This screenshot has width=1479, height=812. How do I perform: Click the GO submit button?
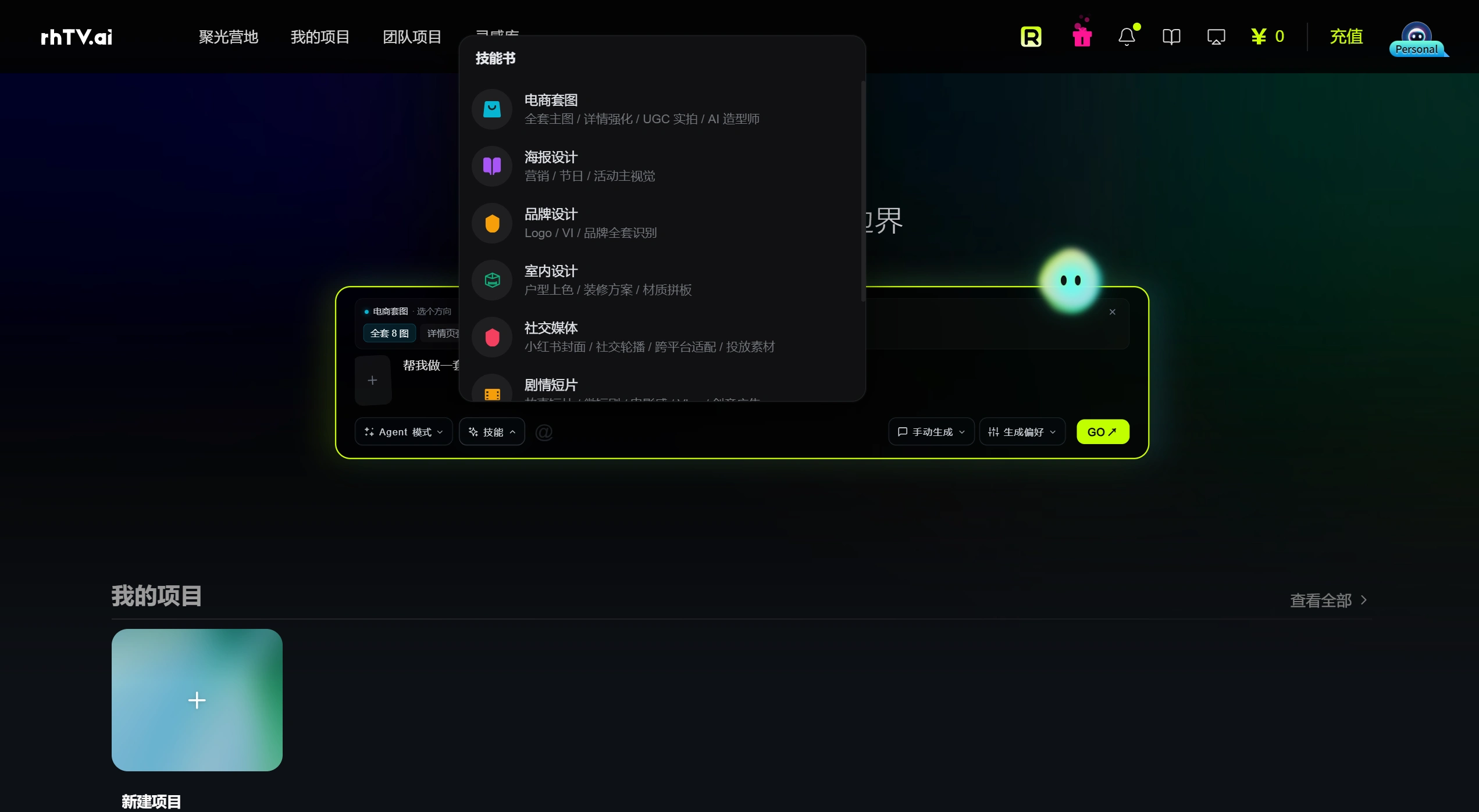(1103, 432)
